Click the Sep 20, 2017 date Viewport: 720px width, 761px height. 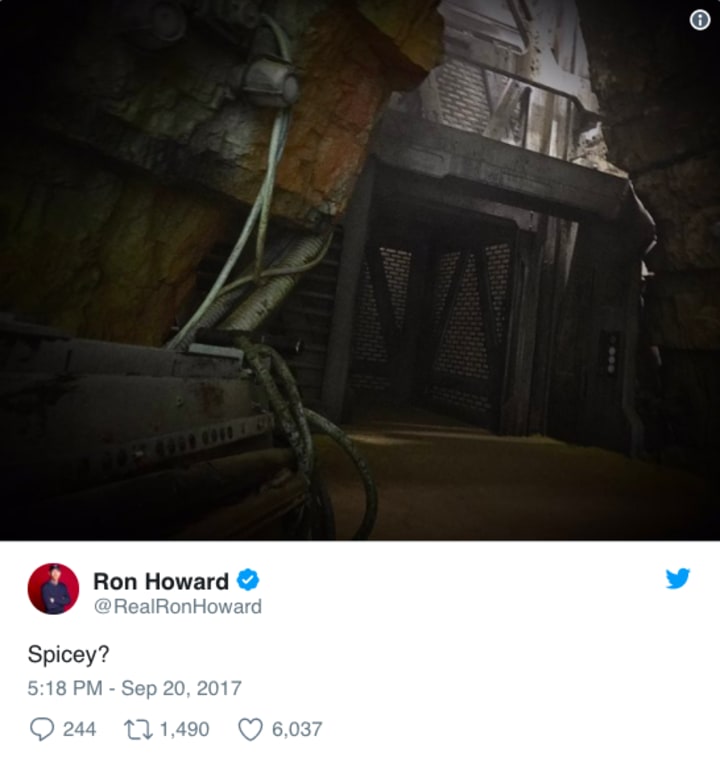pyautogui.click(x=181, y=688)
